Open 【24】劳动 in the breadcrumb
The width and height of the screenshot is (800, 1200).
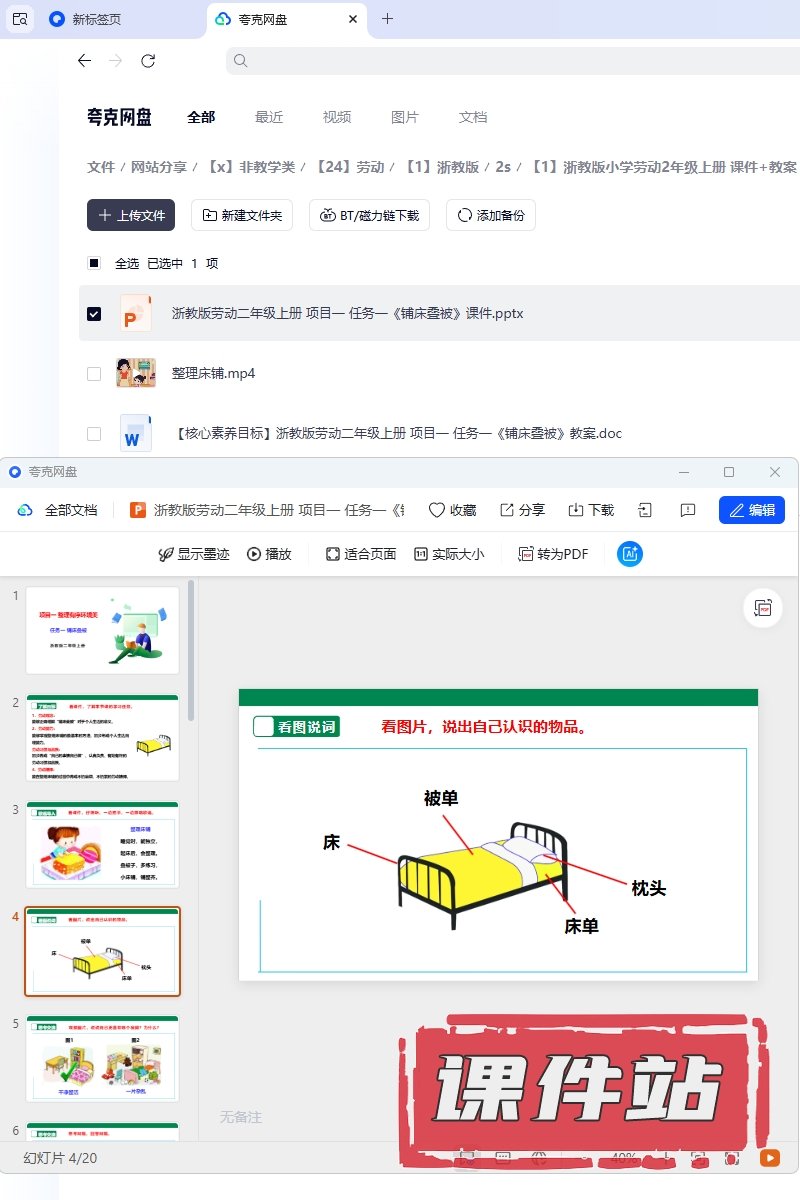click(x=349, y=167)
